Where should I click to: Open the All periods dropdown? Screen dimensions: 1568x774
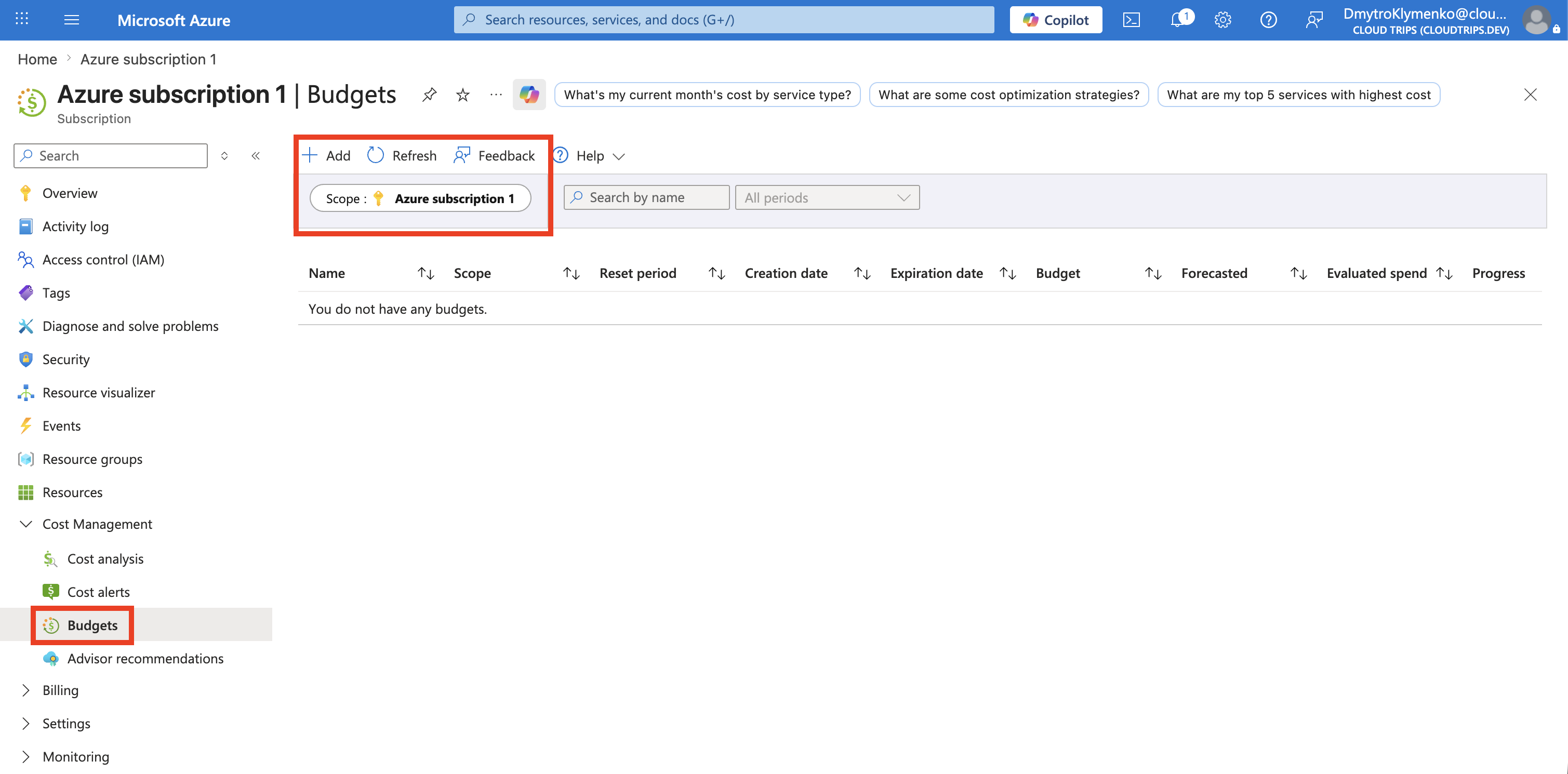click(827, 197)
